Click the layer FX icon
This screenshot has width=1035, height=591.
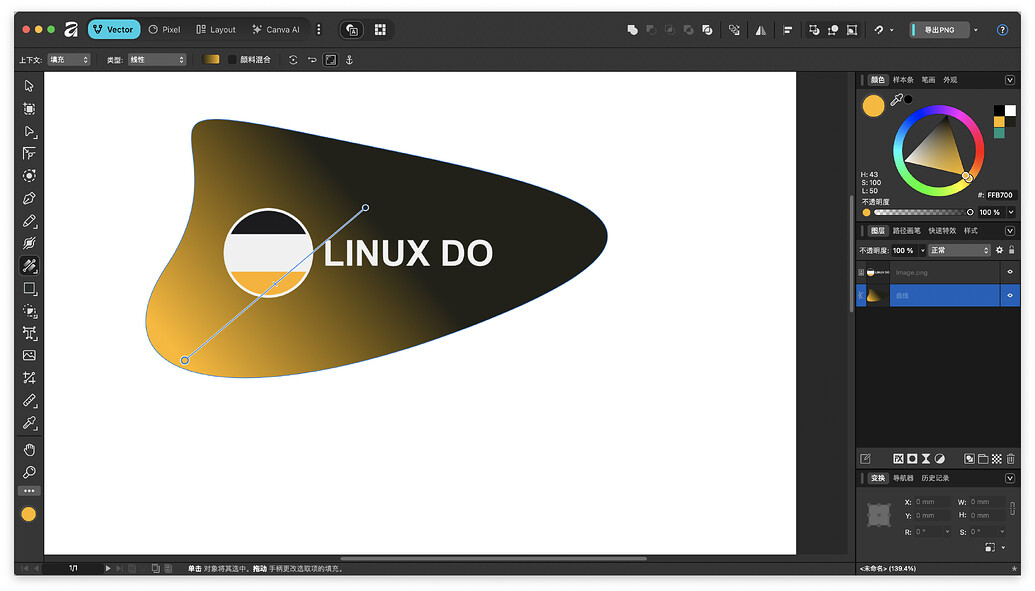click(x=898, y=458)
